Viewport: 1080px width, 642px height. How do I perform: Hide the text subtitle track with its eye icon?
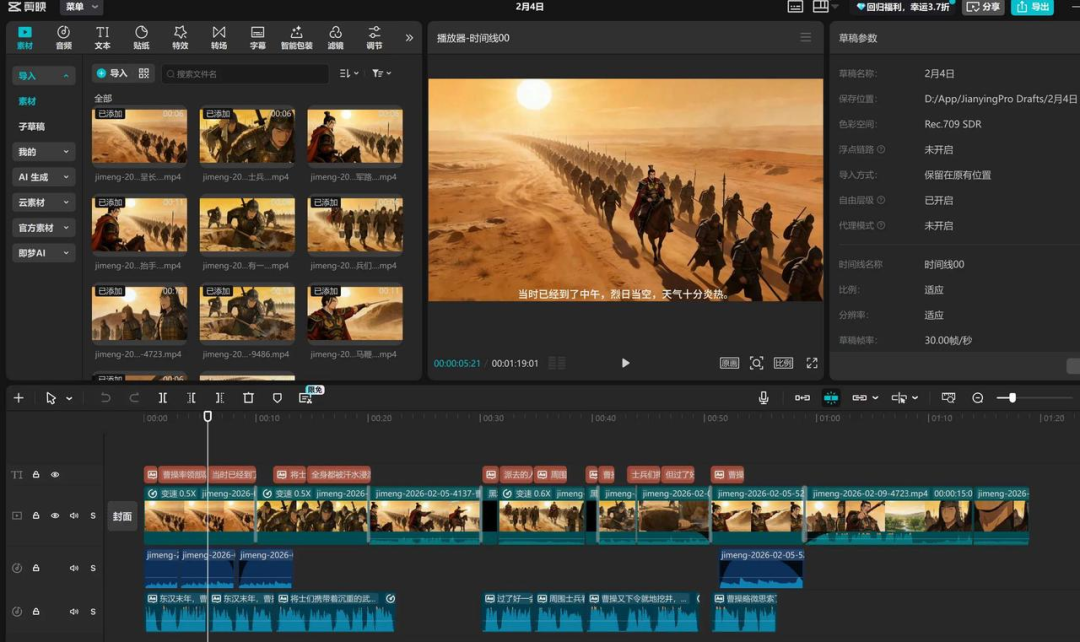tap(55, 475)
